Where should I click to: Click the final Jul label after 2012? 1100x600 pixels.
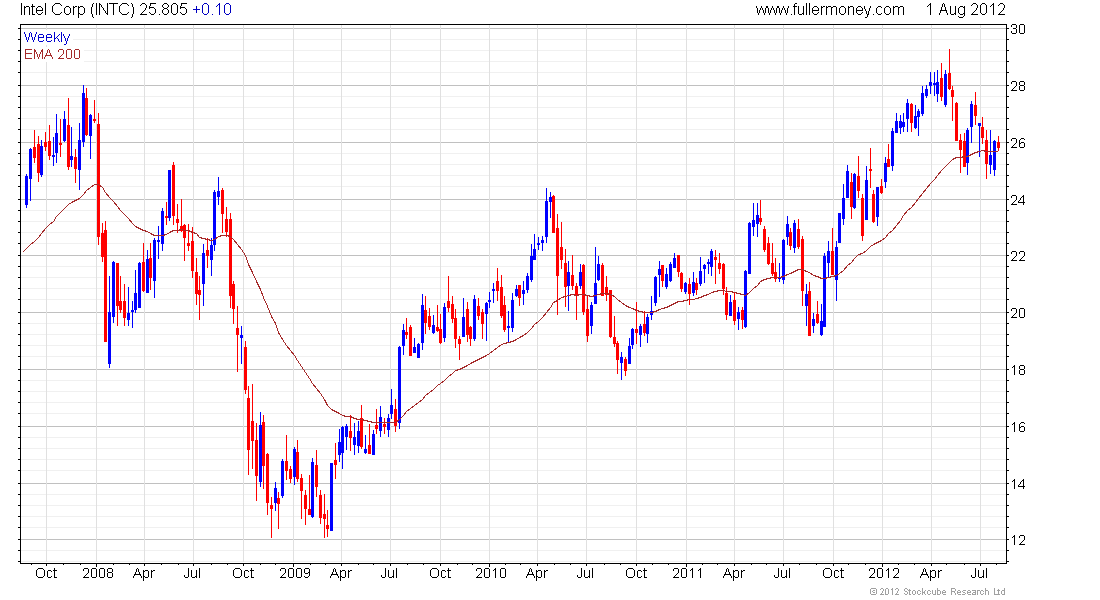980,573
